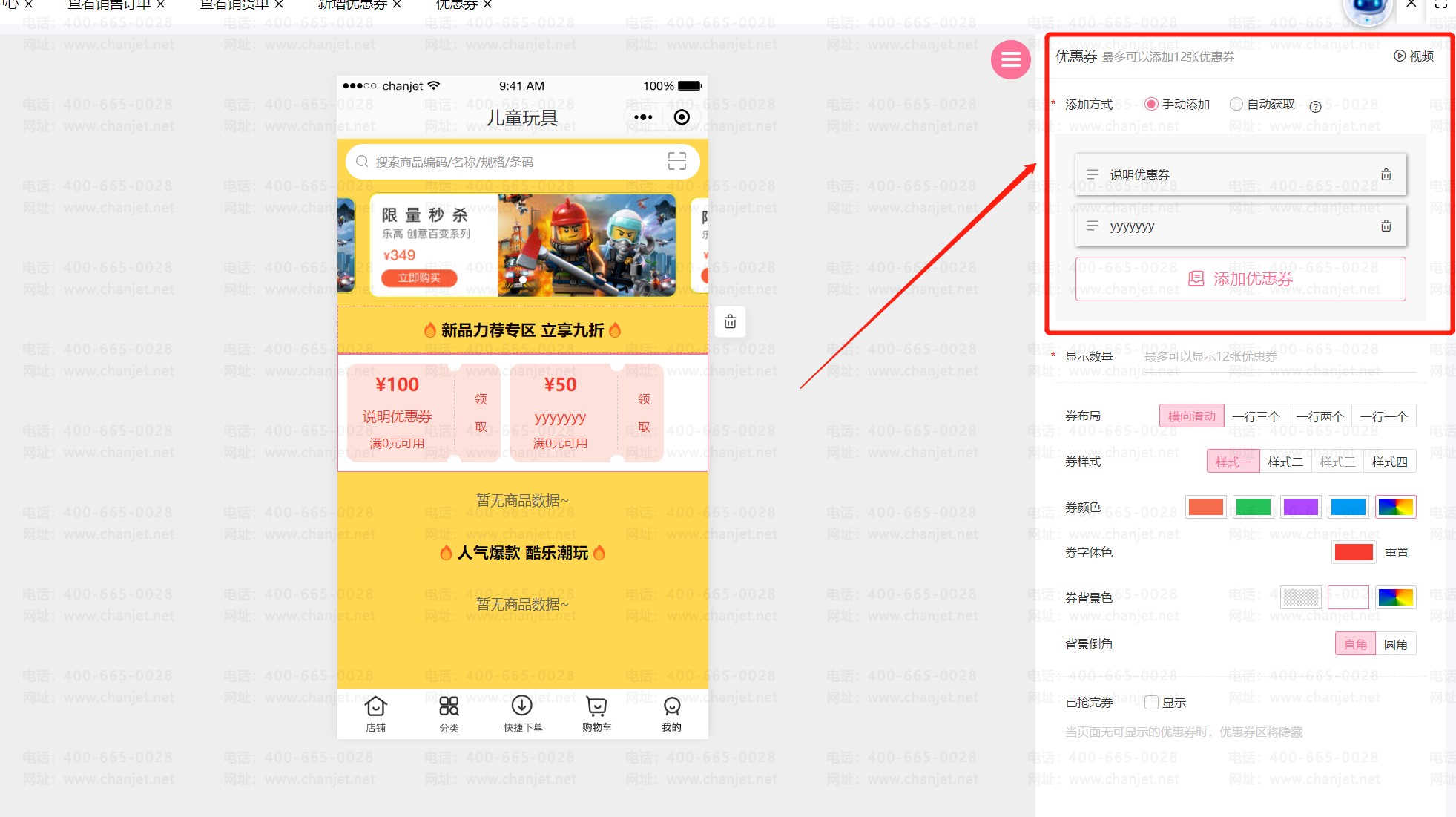
Task: Click the help question mark icon
Action: pos(1315,106)
